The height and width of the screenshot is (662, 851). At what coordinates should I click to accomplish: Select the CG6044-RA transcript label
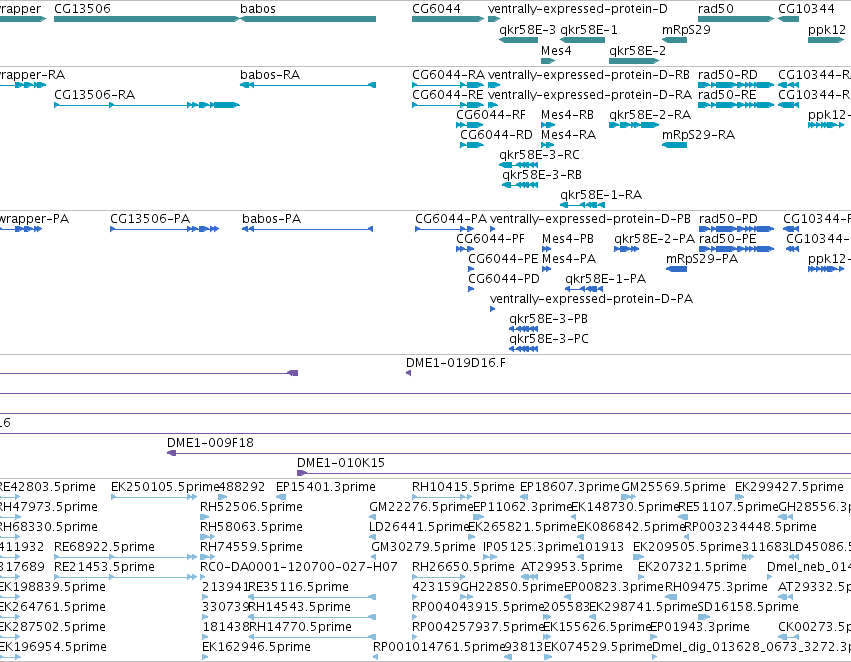(448, 75)
